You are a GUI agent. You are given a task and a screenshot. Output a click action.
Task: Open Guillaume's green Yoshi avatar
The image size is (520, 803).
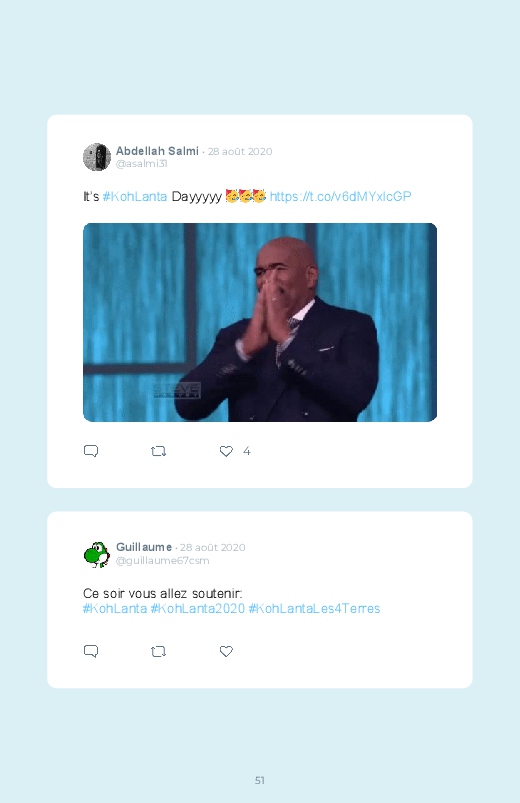click(97, 554)
